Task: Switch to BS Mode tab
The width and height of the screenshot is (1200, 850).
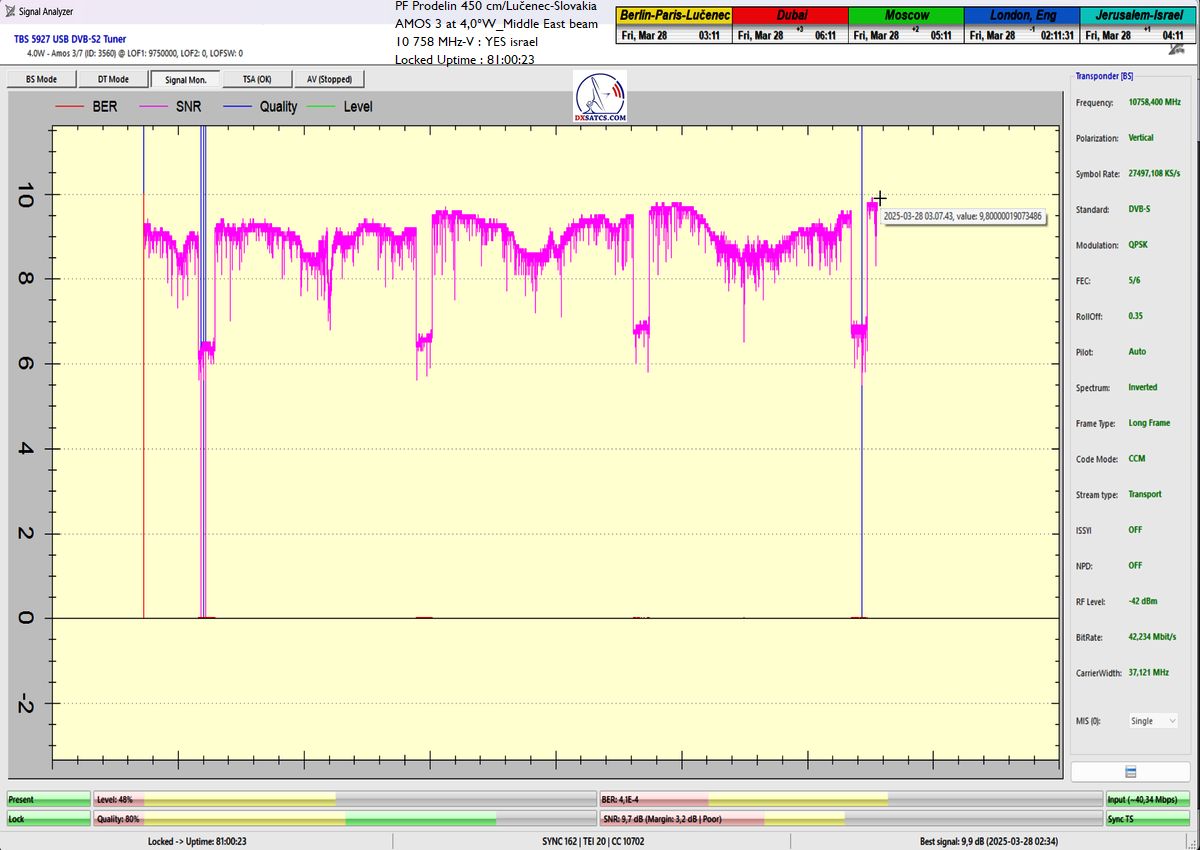Action: (40, 79)
